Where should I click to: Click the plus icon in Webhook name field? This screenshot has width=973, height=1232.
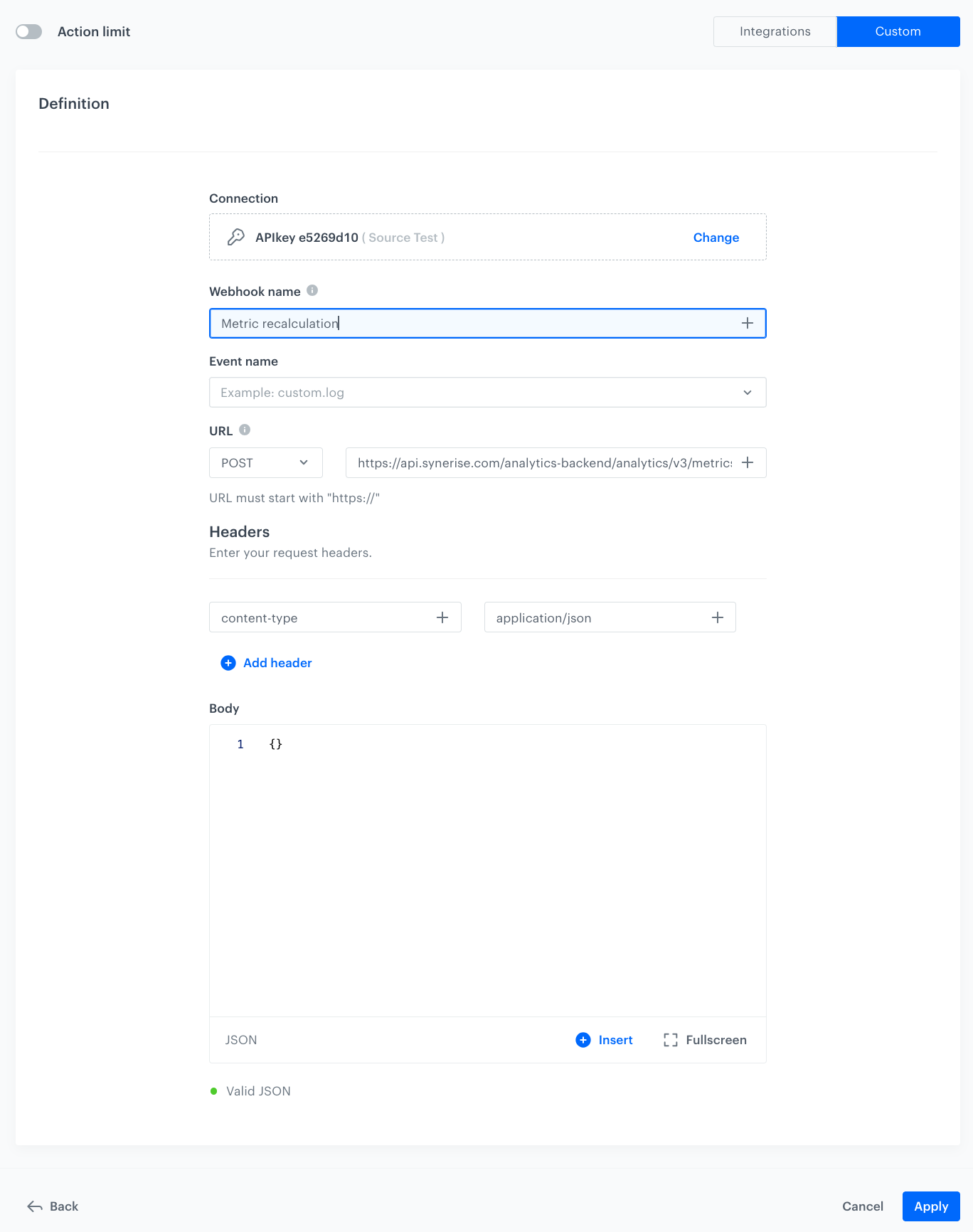tap(748, 323)
